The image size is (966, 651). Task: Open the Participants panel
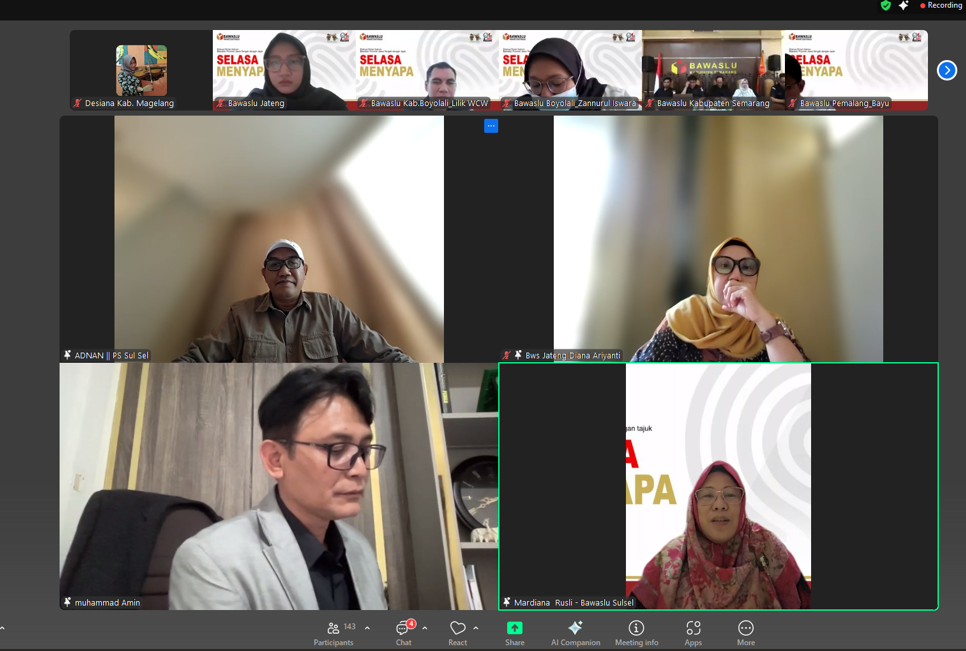[333, 633]
